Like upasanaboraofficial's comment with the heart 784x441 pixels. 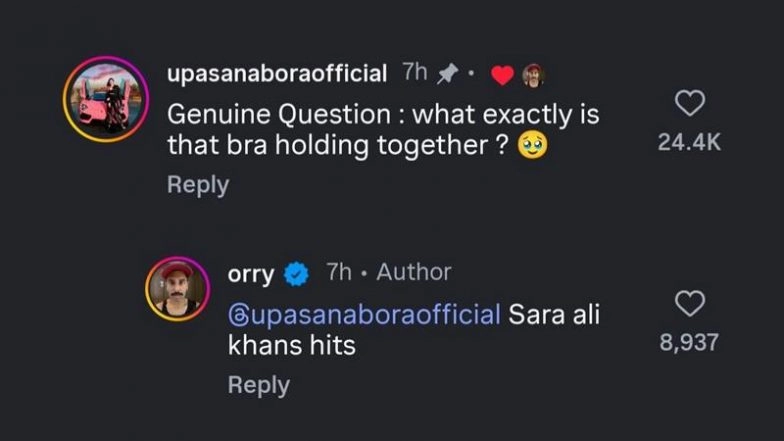click(x=690, y=103)
